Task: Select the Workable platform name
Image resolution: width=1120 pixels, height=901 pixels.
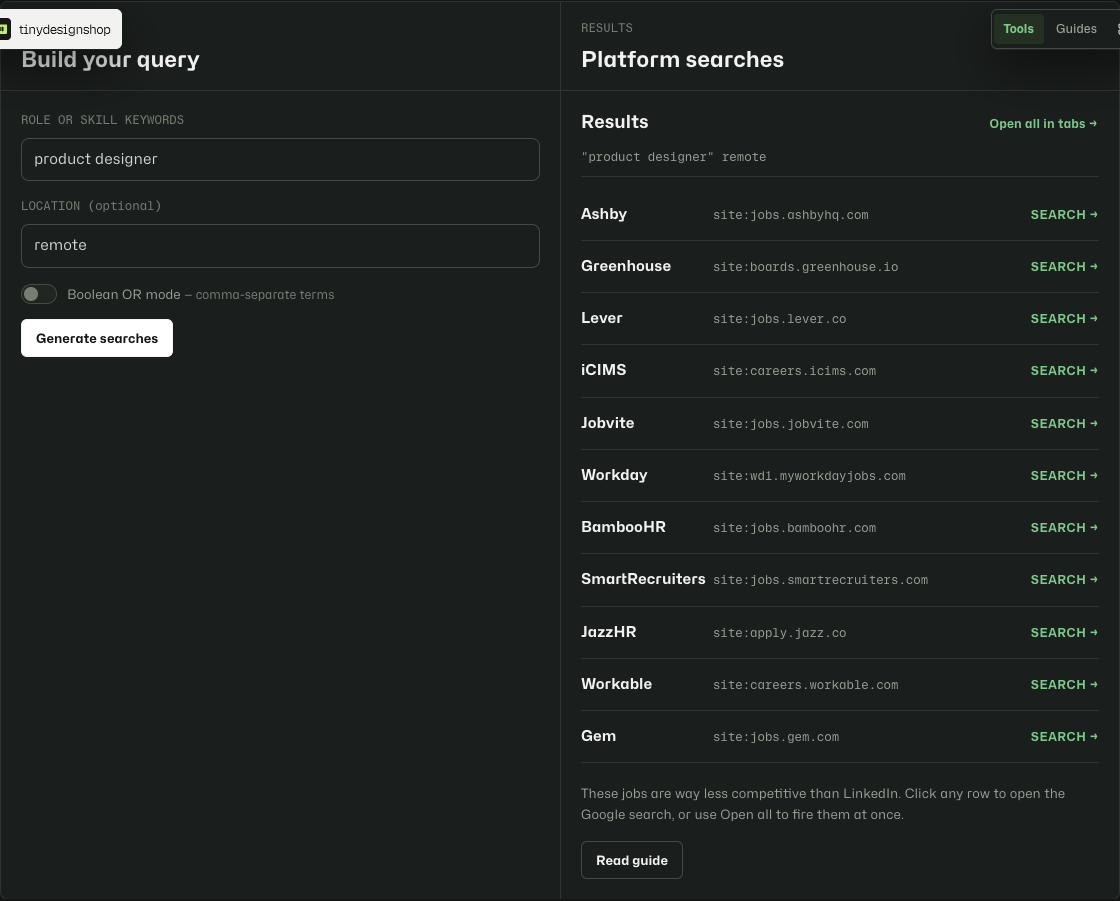Action: (616, 684)
